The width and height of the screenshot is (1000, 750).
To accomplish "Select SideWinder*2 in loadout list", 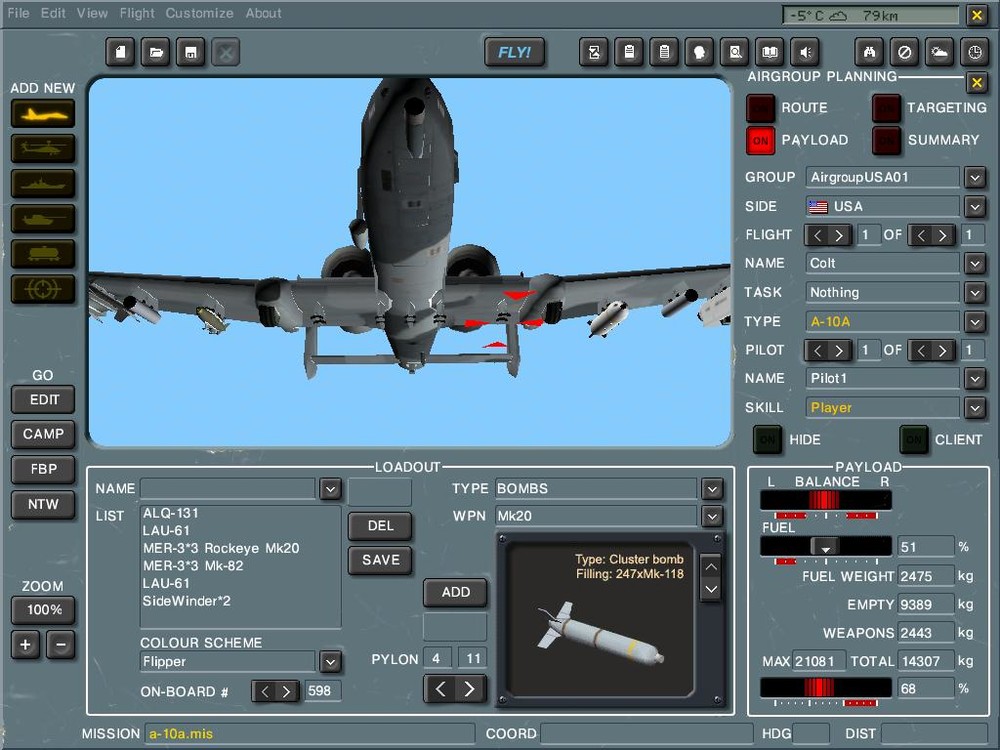I will (187, 601).
